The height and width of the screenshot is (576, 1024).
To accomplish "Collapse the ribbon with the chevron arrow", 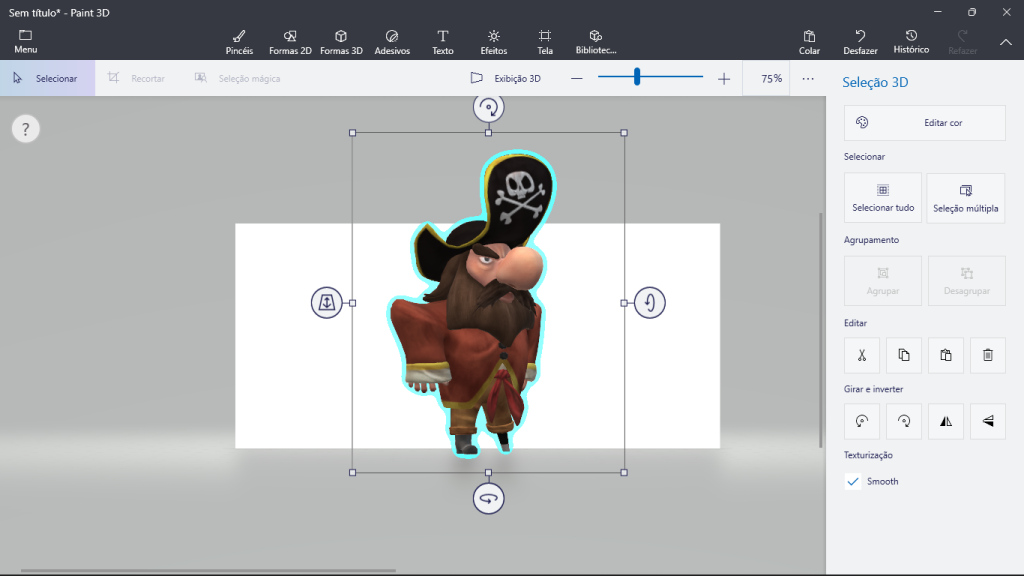I will [1005, 42].
